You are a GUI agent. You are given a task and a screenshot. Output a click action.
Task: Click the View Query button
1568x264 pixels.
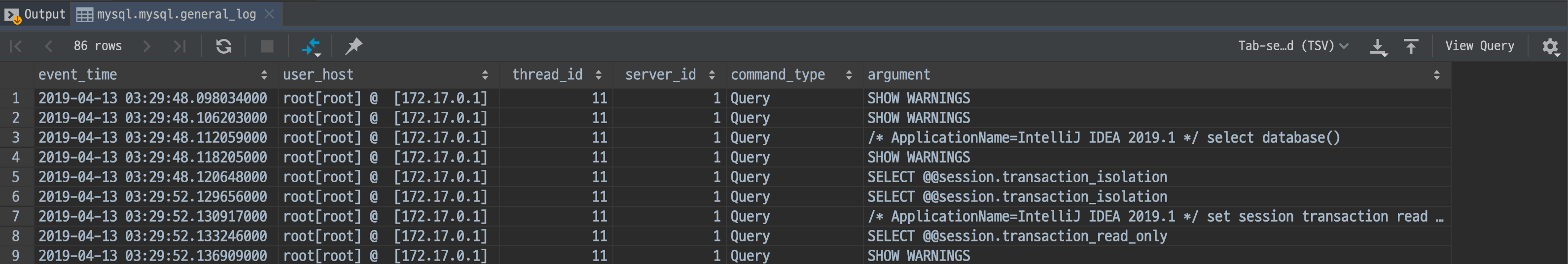(x=1480, y=46)
